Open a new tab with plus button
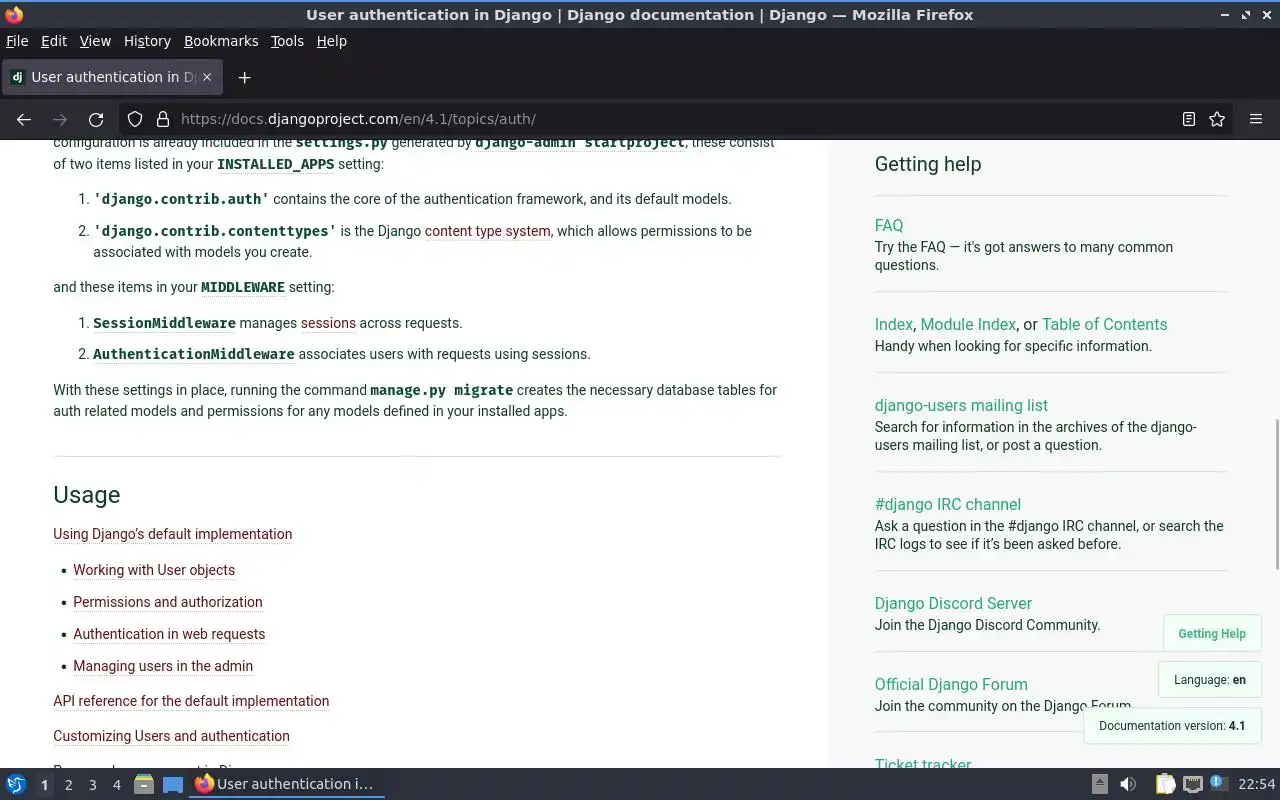The height and width of the screenshot is (800, 1280). click(244, 77)
